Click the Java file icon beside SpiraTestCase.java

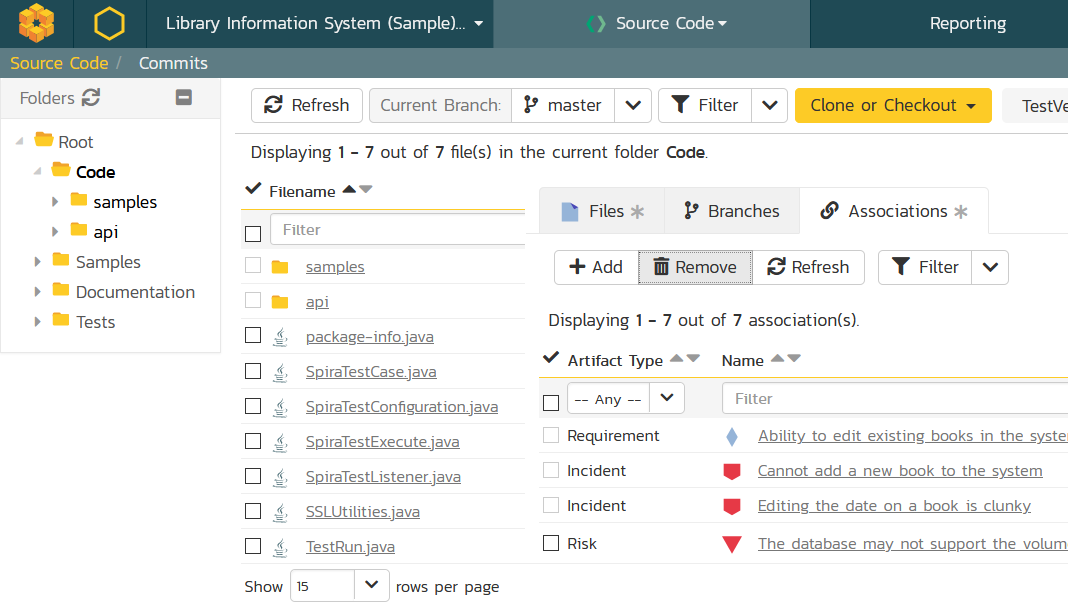281,372
